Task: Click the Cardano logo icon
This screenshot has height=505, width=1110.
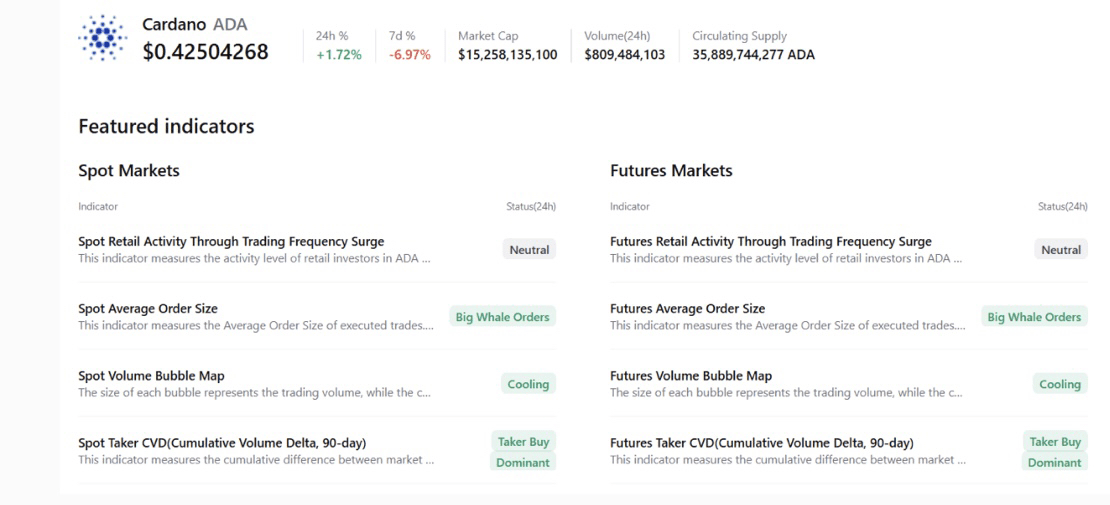Action: coord(102,40)
